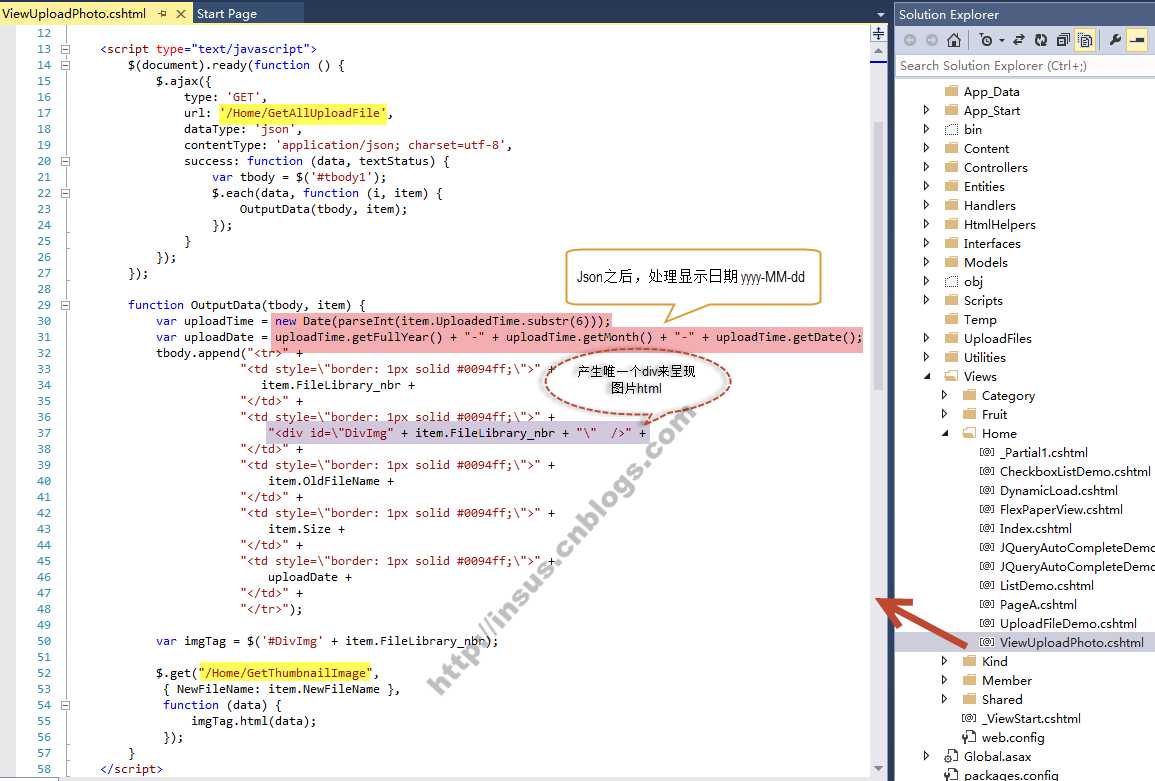Open Properties with the wrench icon
The image size is (1155, 781).
1115,40
